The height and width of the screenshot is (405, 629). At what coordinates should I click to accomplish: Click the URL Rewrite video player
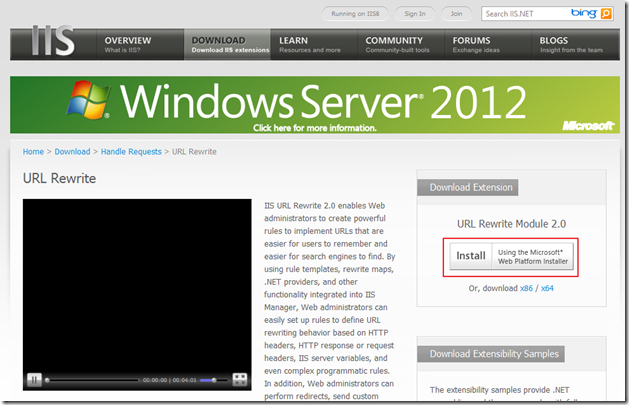point(137,294)
